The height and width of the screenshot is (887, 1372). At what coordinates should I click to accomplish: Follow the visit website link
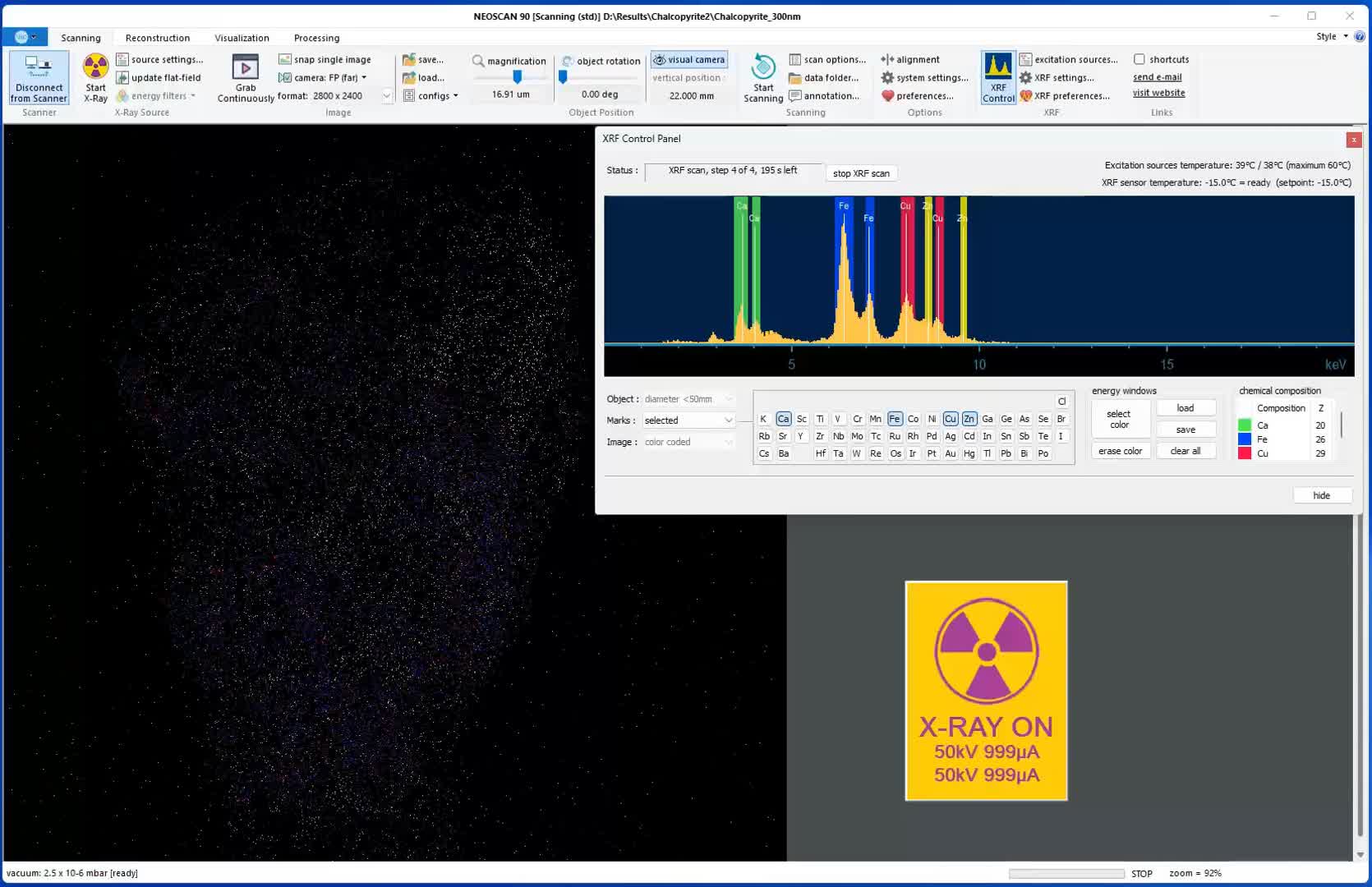click(x=1158, y=93)
